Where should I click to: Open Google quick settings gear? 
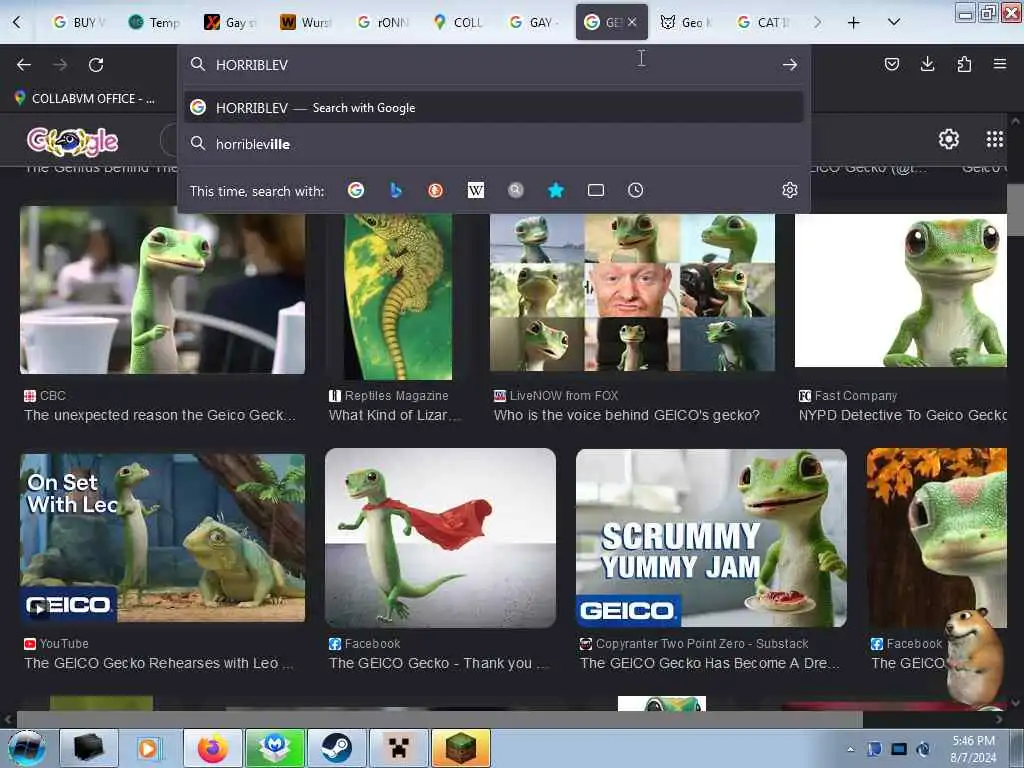[x=948, y=139]
